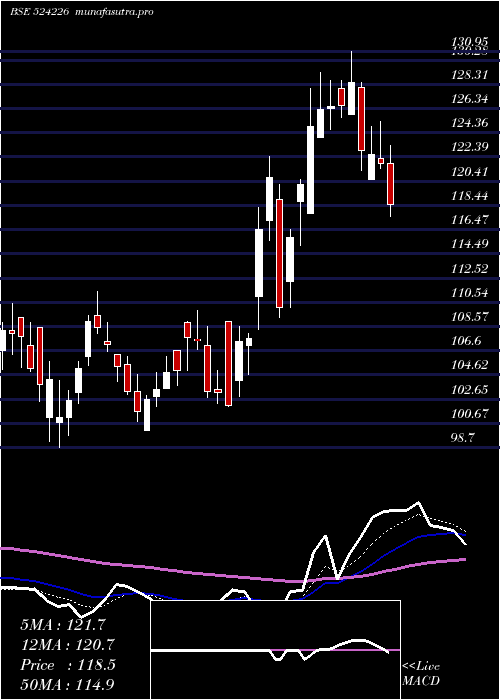
Task: Click the 116.47 price level label
Action: [x=470, y=220]
